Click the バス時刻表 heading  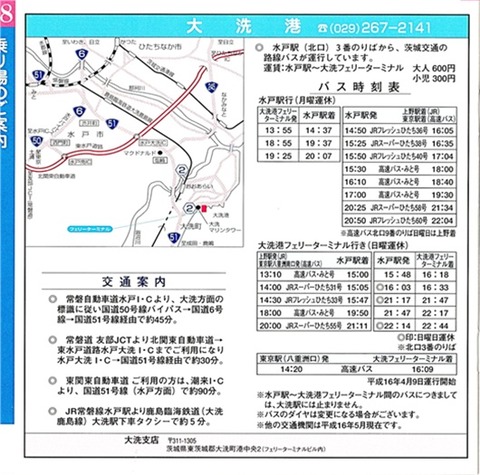pyautogui.click(x=359, y=87)
